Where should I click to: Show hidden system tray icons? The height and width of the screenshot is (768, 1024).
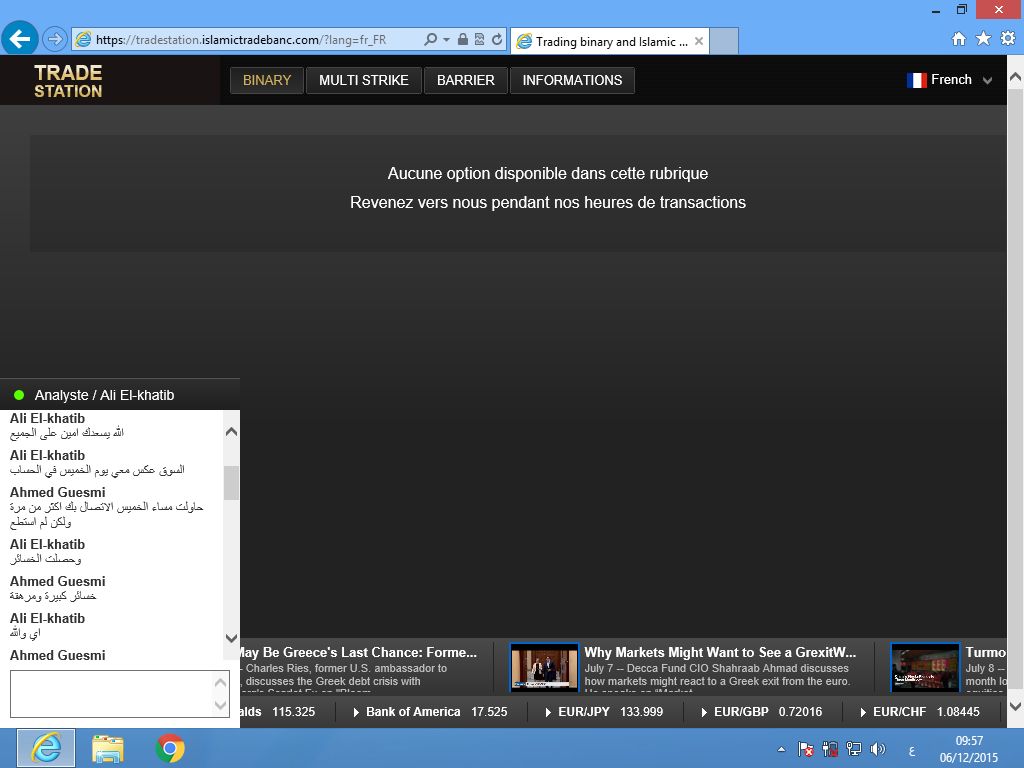781,750
